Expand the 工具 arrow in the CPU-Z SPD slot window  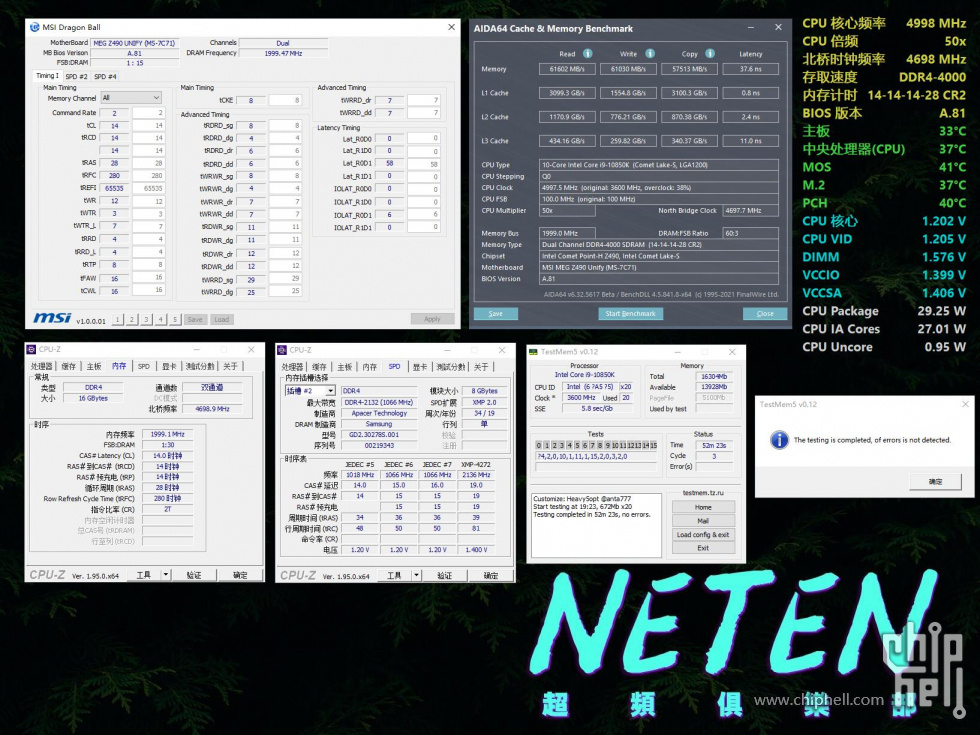416,576
